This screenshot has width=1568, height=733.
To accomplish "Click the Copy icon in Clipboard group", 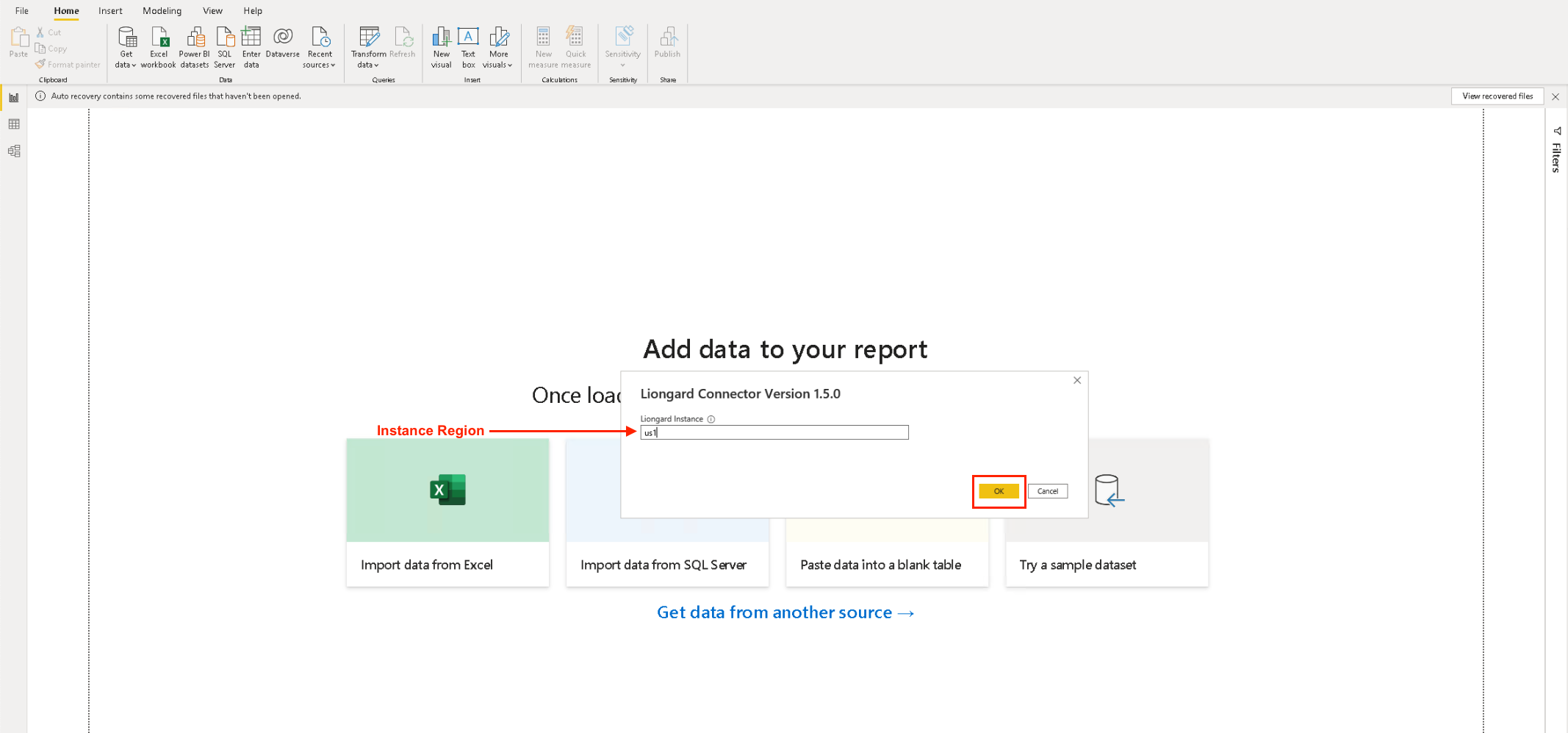I will [x=40, y=49].
